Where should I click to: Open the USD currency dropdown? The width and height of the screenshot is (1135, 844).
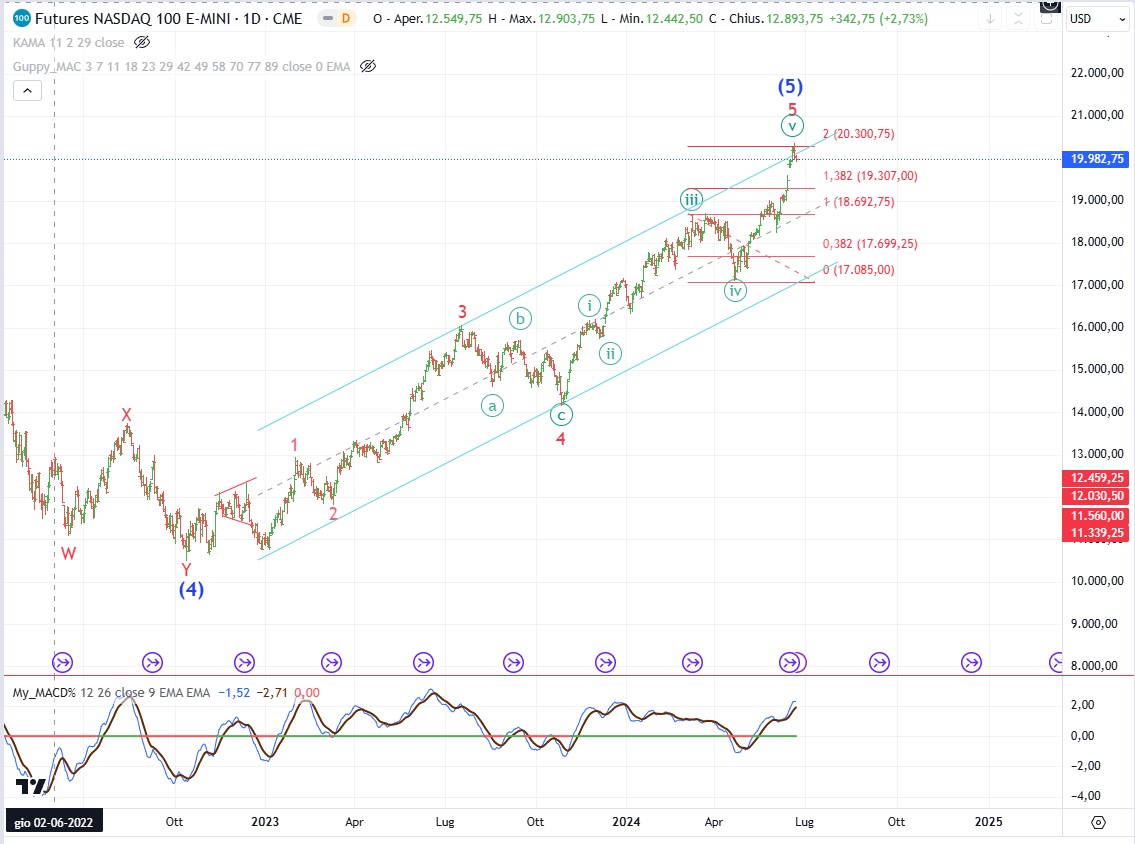[1097, 19]
